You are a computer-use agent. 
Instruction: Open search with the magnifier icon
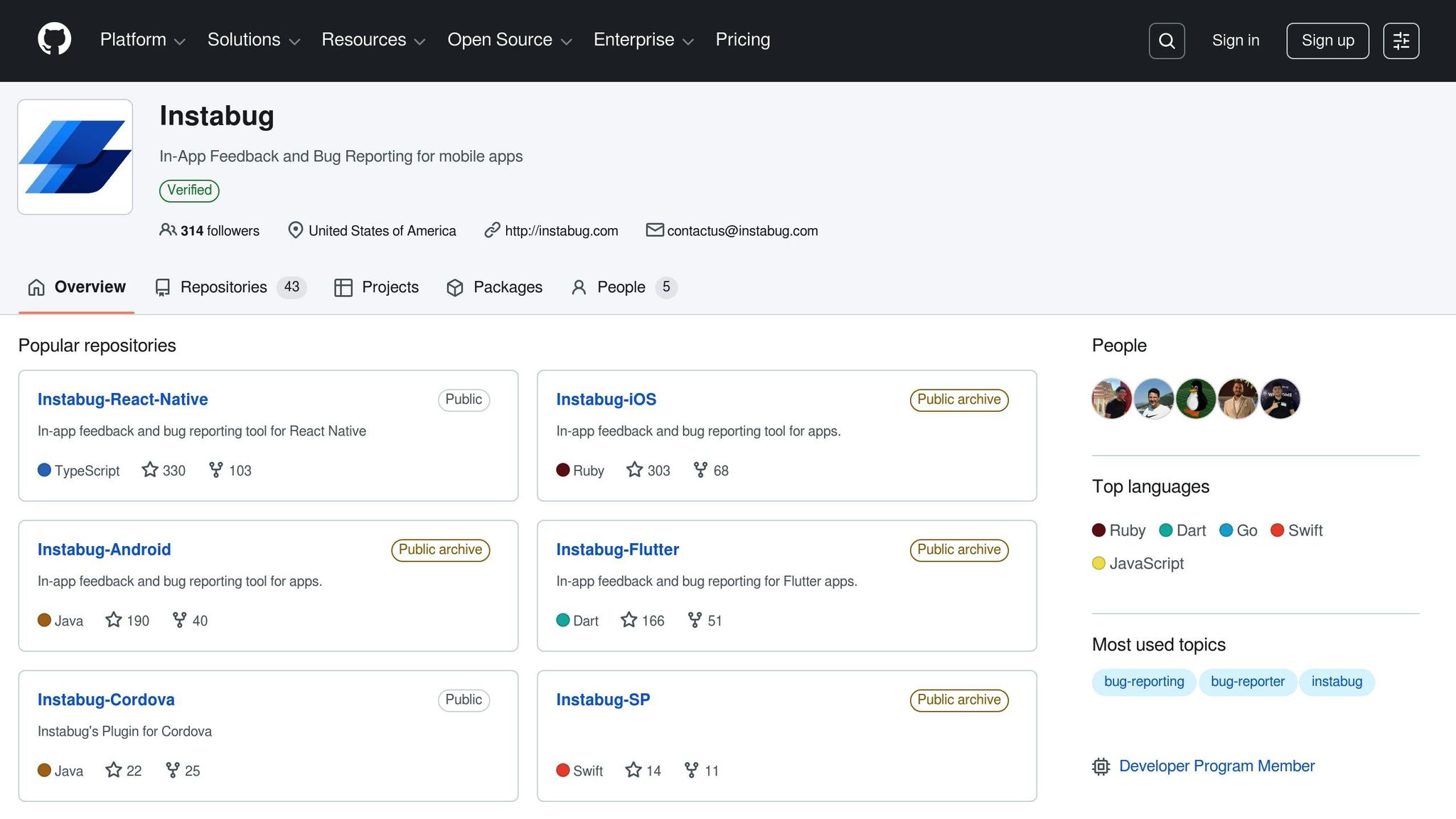coord(1167,41)
